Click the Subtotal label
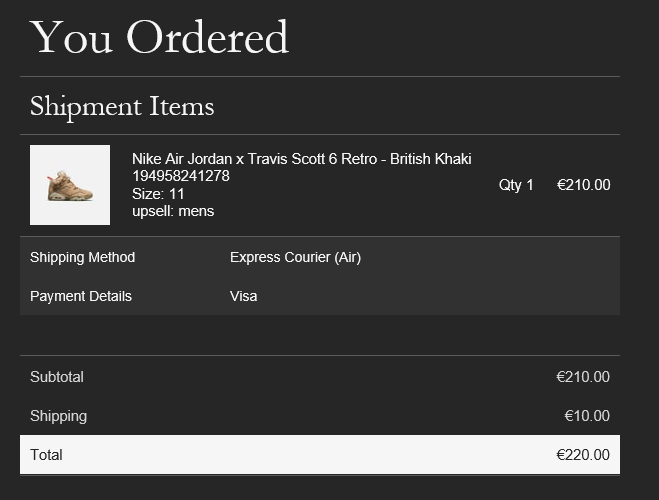The height and width of the screenshot is (500, 659). coord(57,377)
